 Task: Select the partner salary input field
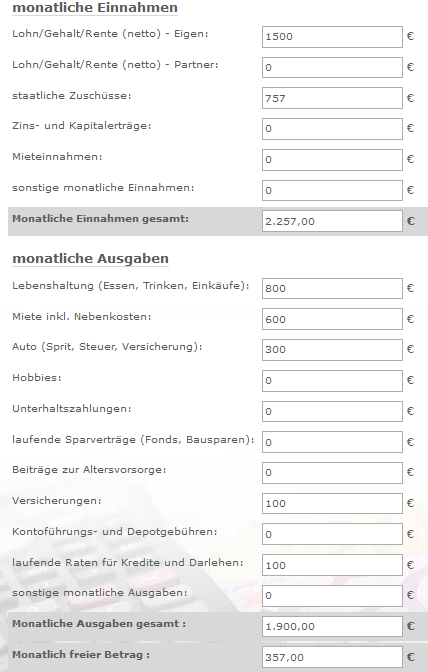332,67
